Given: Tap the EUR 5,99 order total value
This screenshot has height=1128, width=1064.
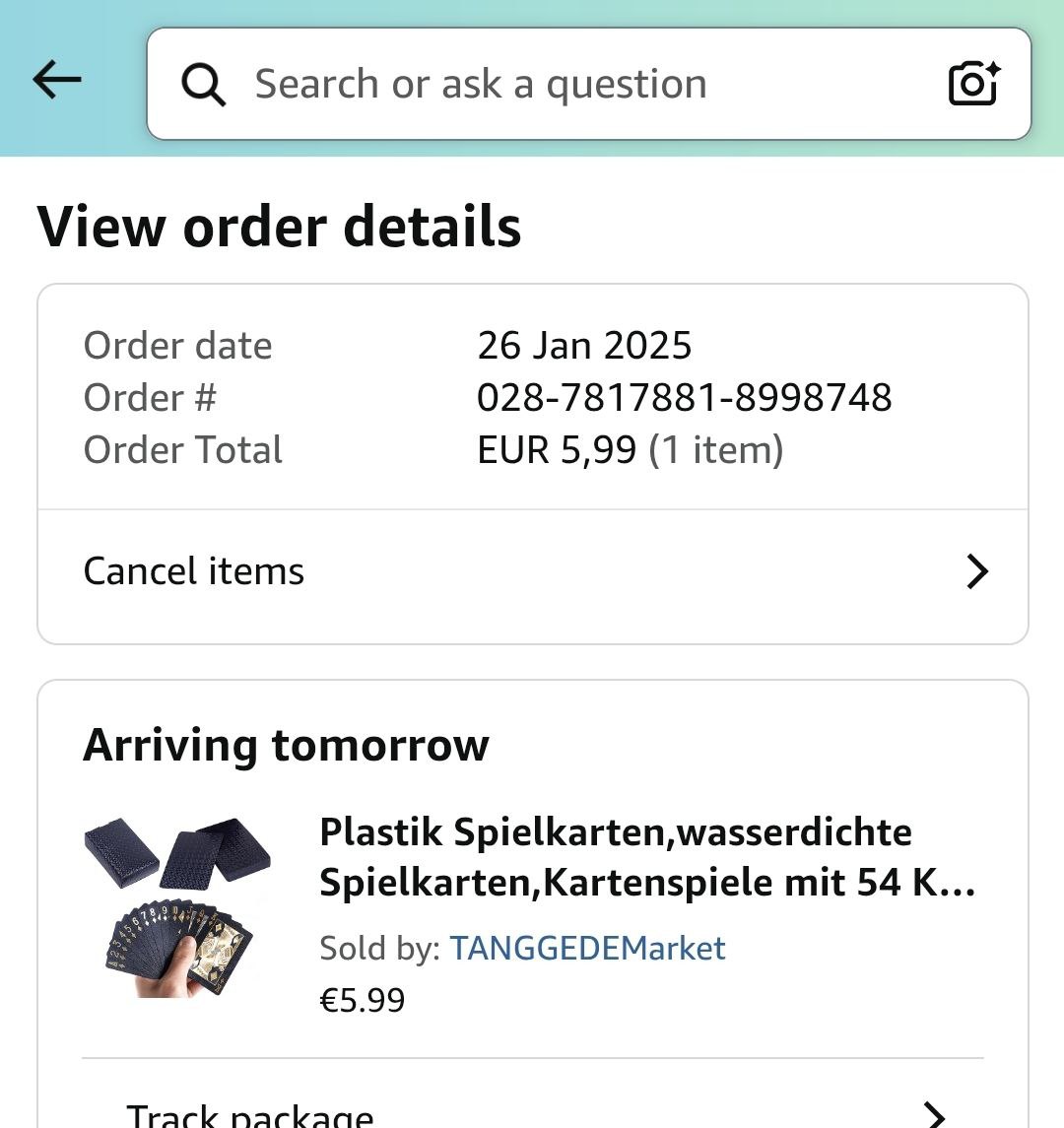Looking at the screenshot, I should [x=557, y=450].
